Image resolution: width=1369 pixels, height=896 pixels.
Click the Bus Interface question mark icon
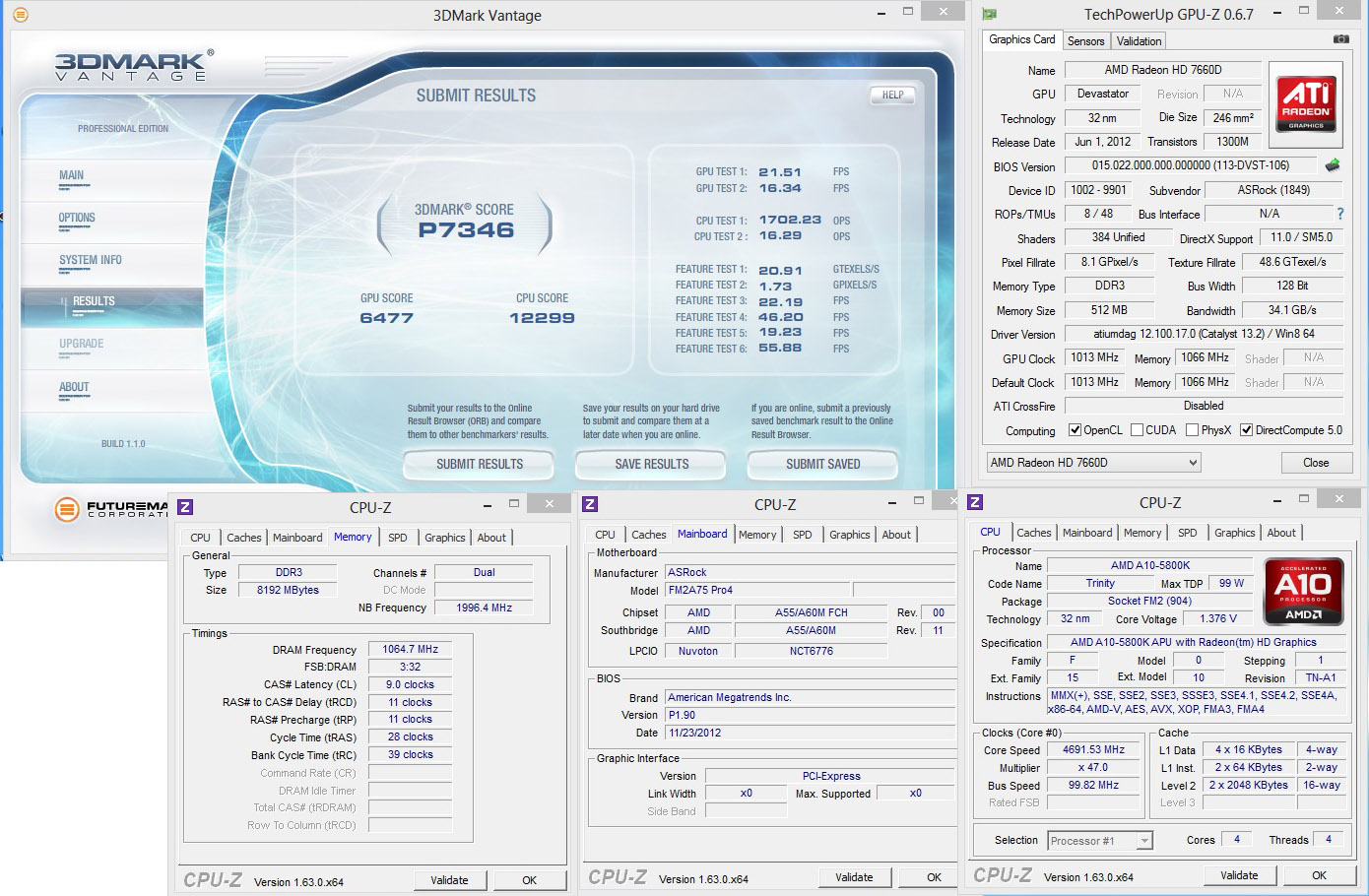point(1340,214)
